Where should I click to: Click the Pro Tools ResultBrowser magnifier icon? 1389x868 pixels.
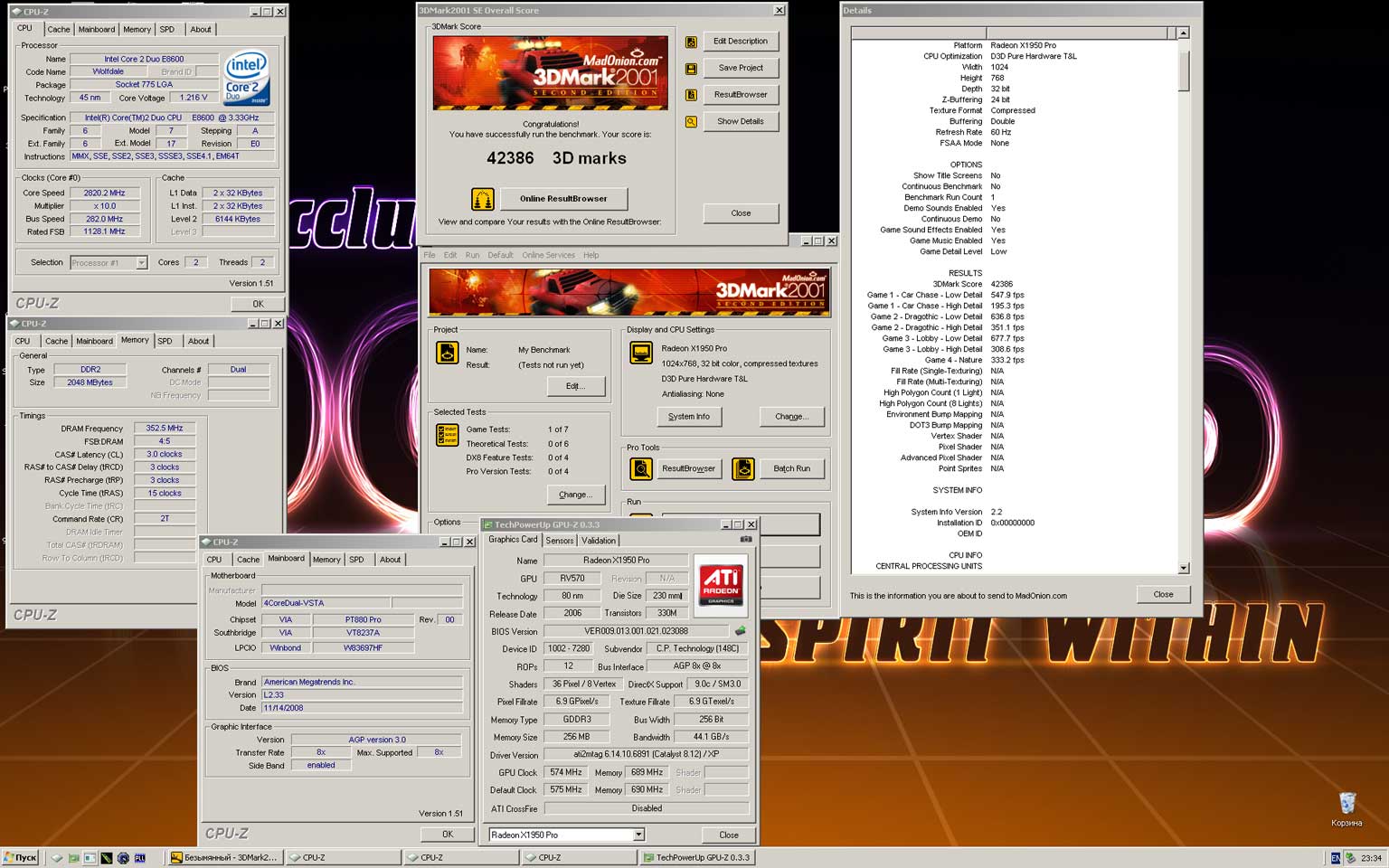[x=641, y=468]
